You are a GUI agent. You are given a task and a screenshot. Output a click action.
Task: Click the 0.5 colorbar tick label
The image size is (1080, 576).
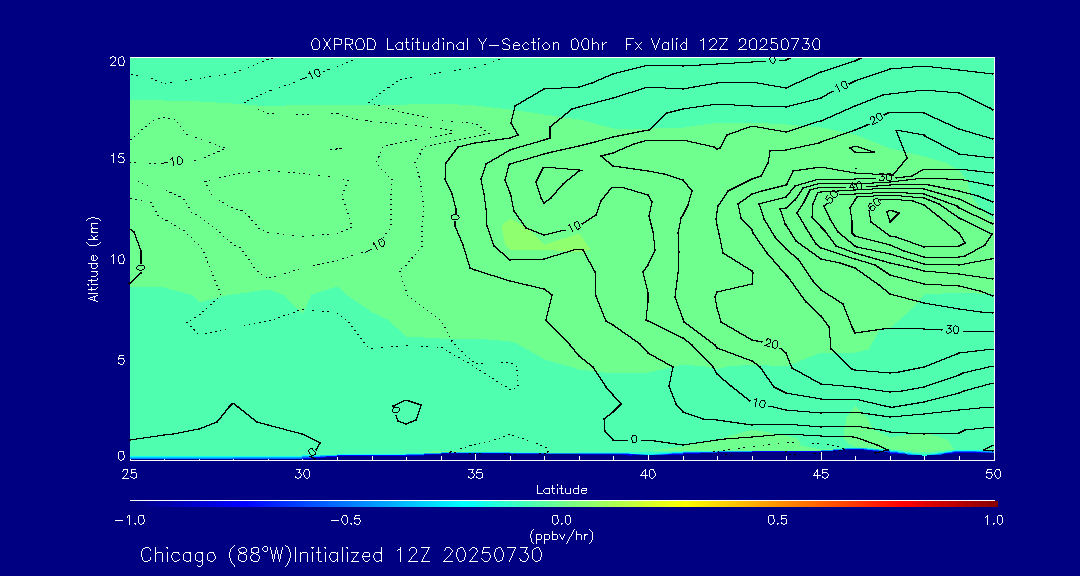777,520
